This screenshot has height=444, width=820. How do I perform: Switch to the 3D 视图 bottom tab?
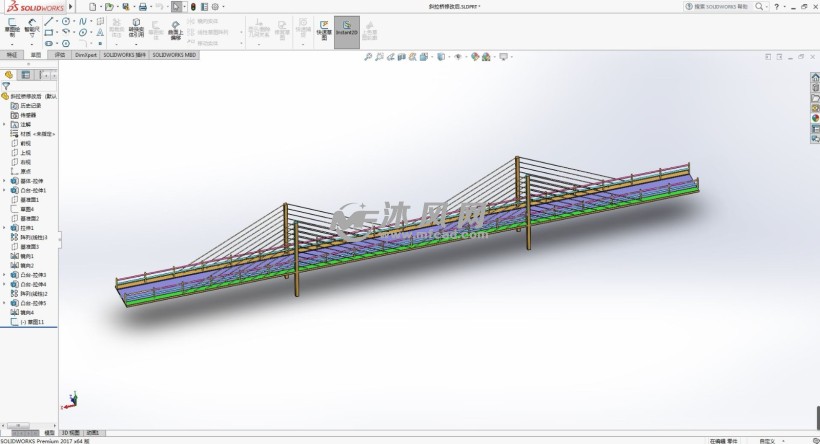[x=71, y=432]
